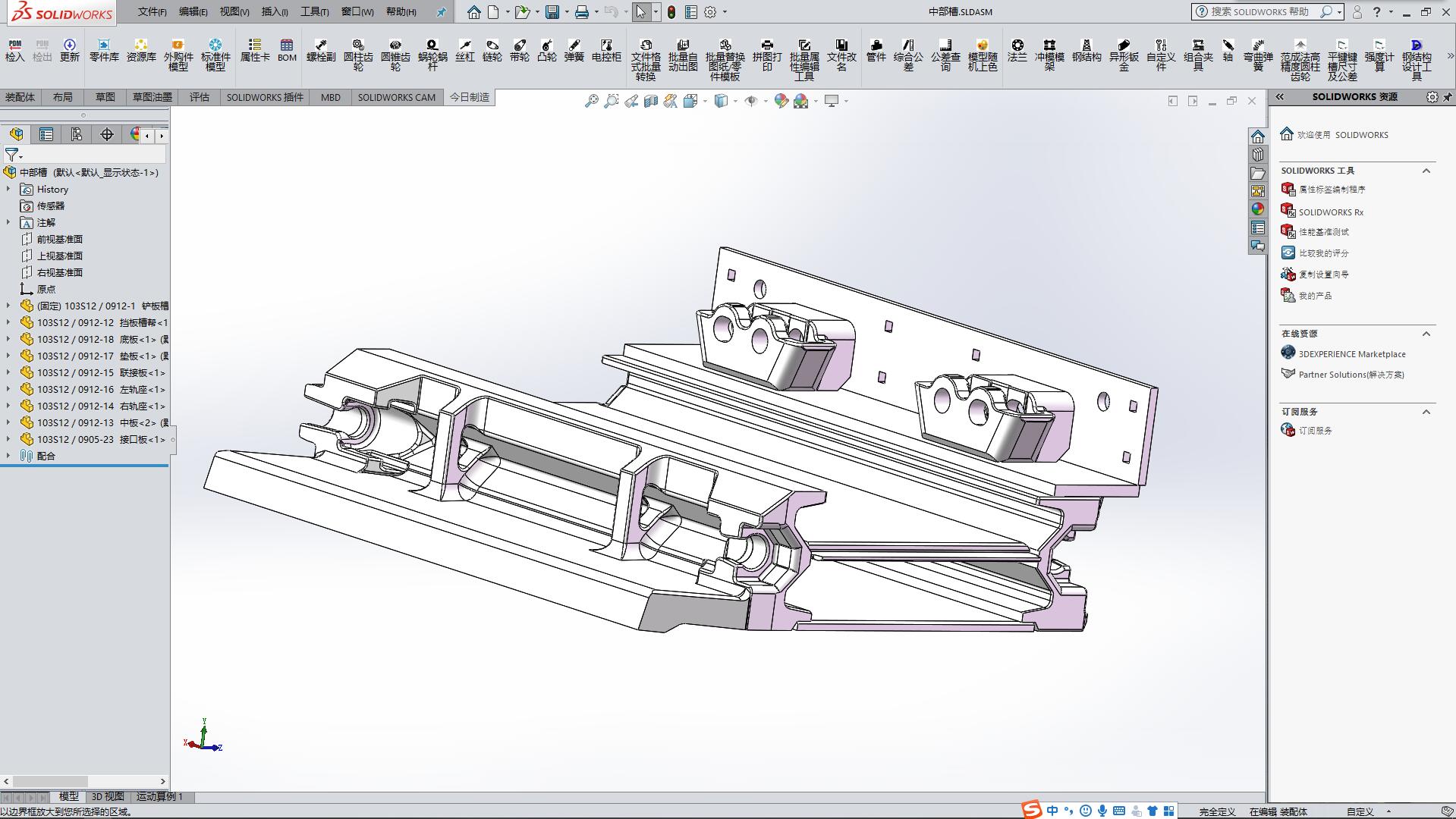The image size is (1456, 819).
Task: Collapse the 订阅服务 section
Action: [1426, 412]
